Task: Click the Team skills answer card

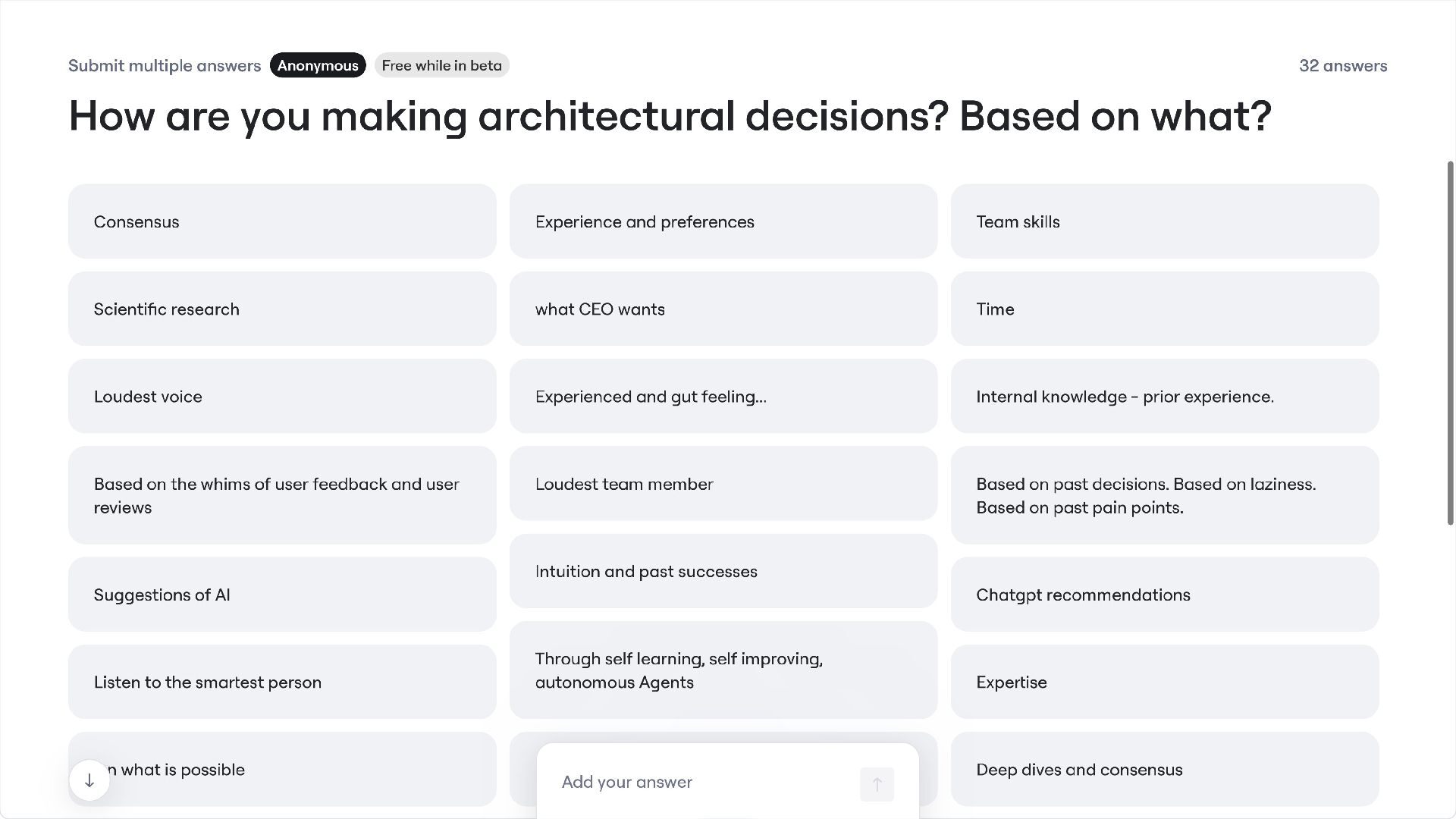Action: pyautogui.click(x=1164, y=221)
